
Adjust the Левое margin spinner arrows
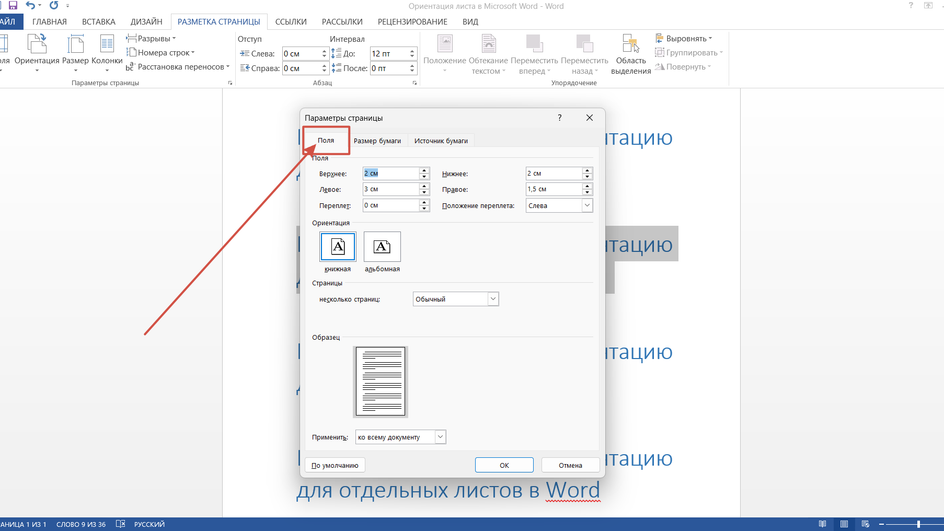(x=424, y=189)
